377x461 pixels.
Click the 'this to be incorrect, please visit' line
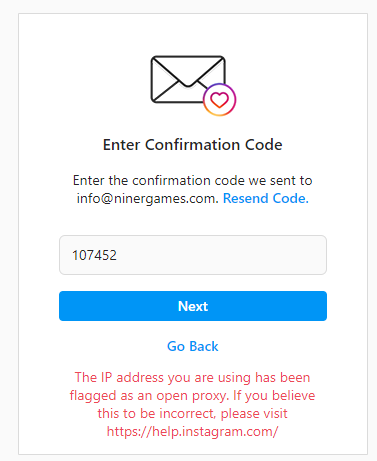point(192,413)
